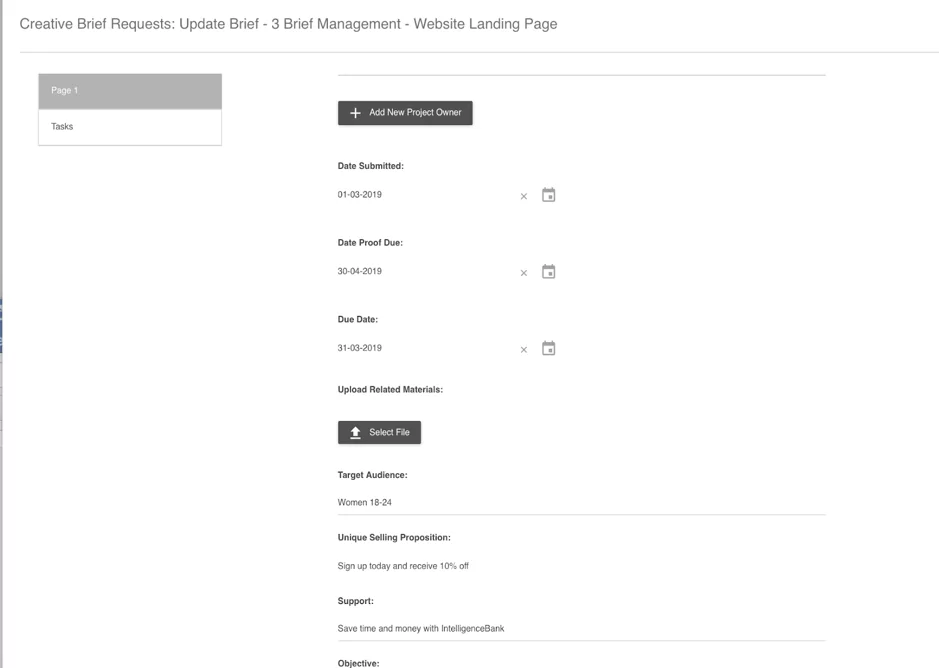Screen dimensions: 939x668
Task: Click the Target Audience label
Action: (372, 475)
